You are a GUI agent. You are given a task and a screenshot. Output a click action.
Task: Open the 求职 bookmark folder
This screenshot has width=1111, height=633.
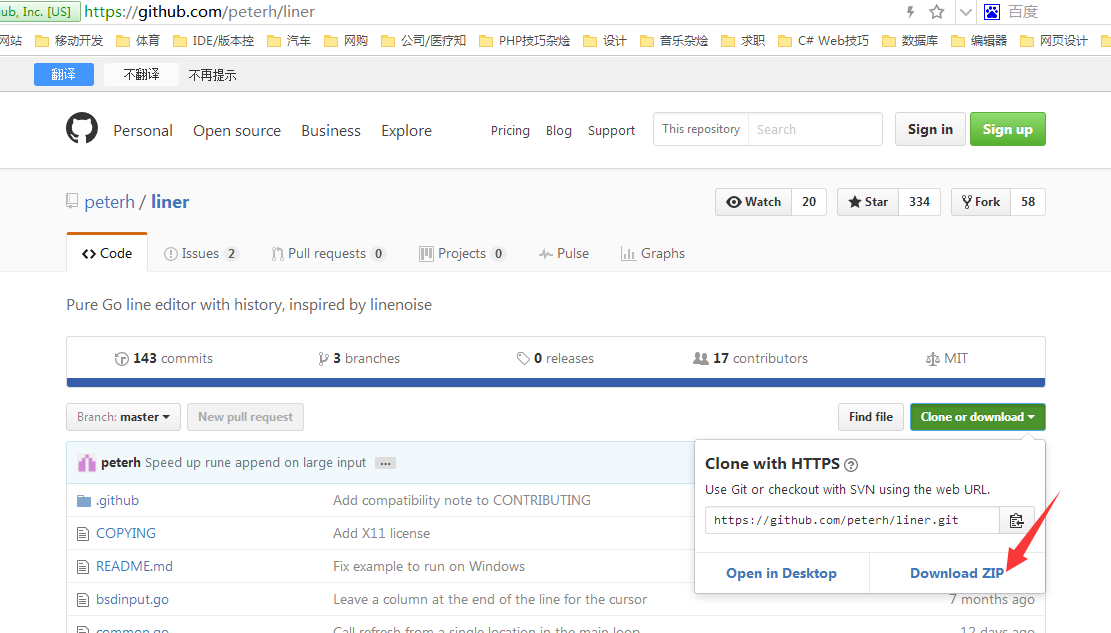[743, 40]
